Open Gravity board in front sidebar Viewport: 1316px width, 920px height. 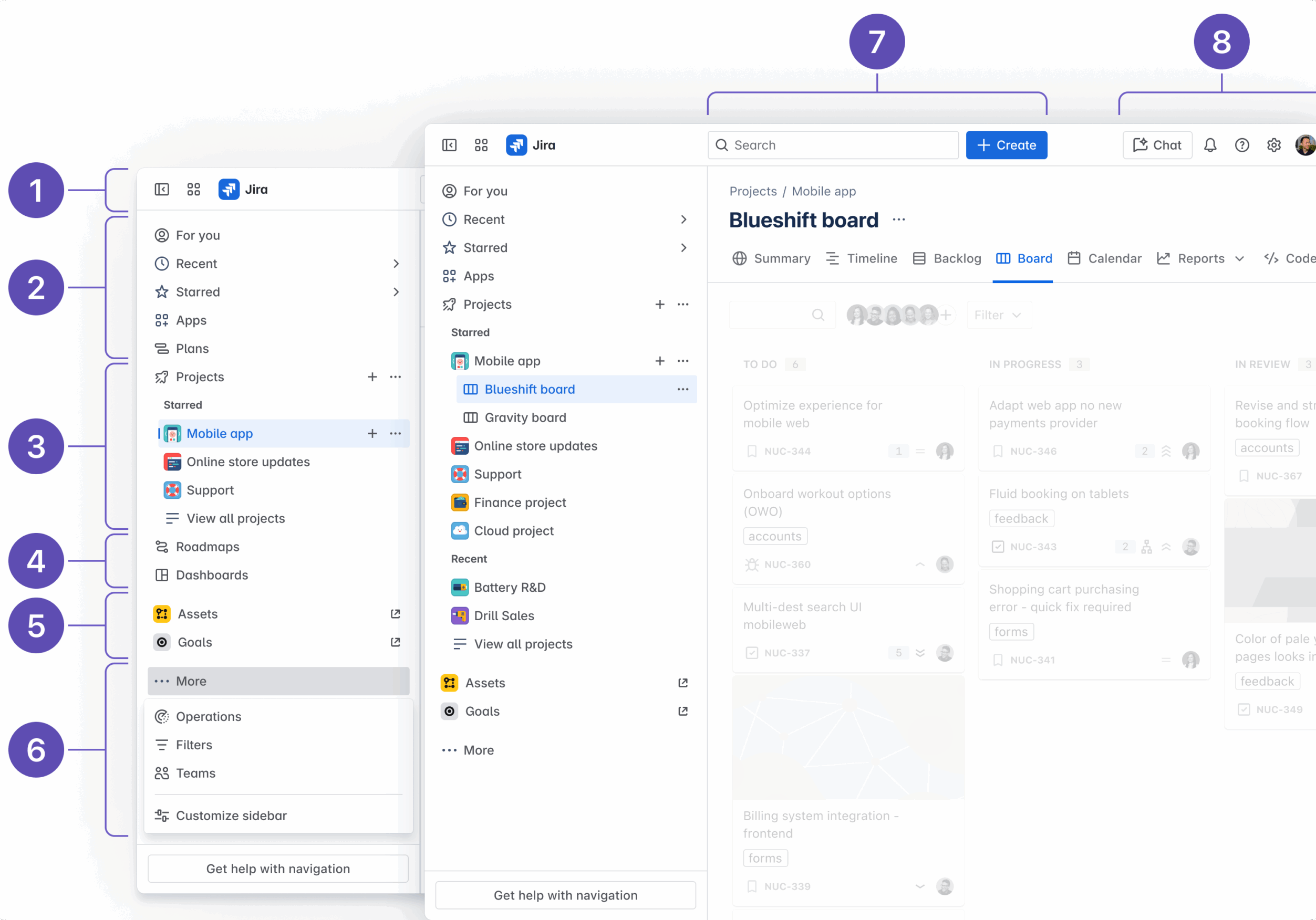(576, 417)
